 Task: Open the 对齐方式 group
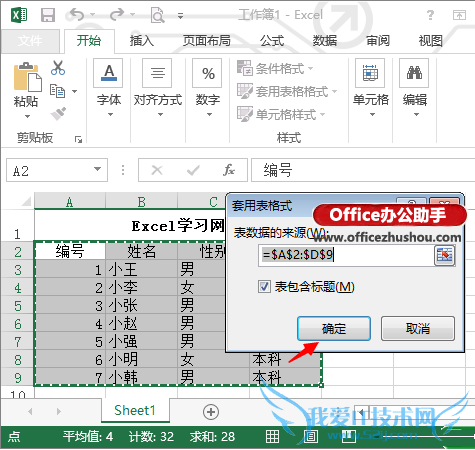pyautogui.click(x=158, y=88)
